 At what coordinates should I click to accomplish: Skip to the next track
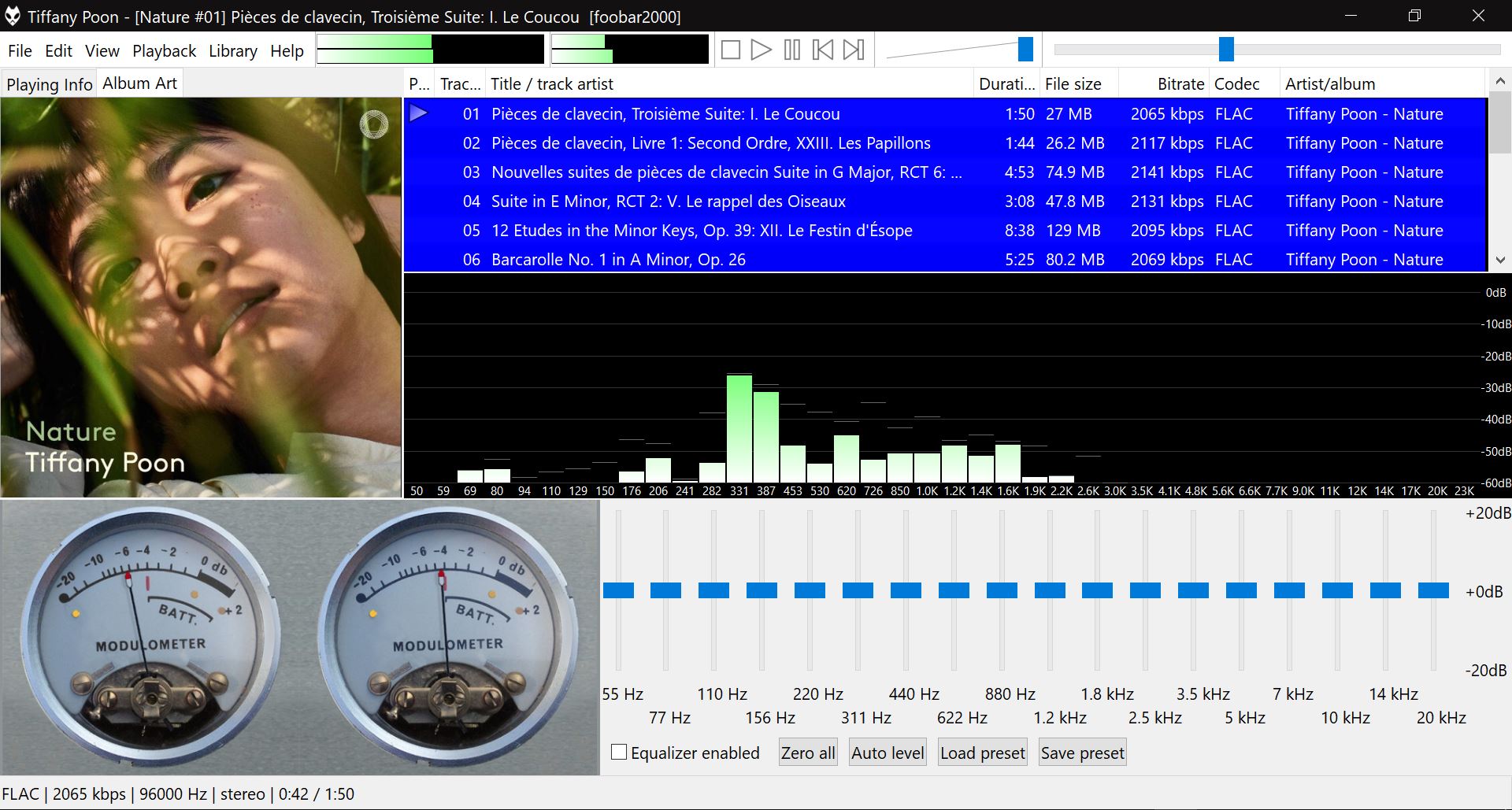pos(854,50)
